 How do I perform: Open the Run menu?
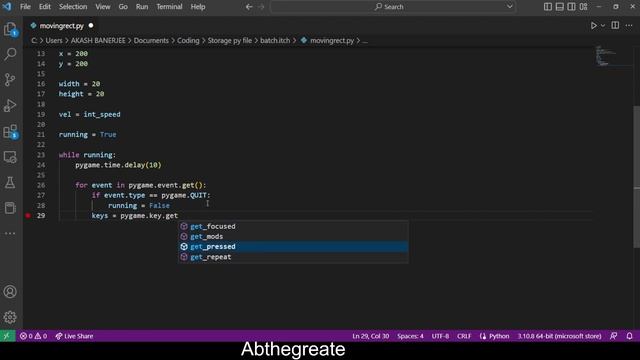click(142, 7)
